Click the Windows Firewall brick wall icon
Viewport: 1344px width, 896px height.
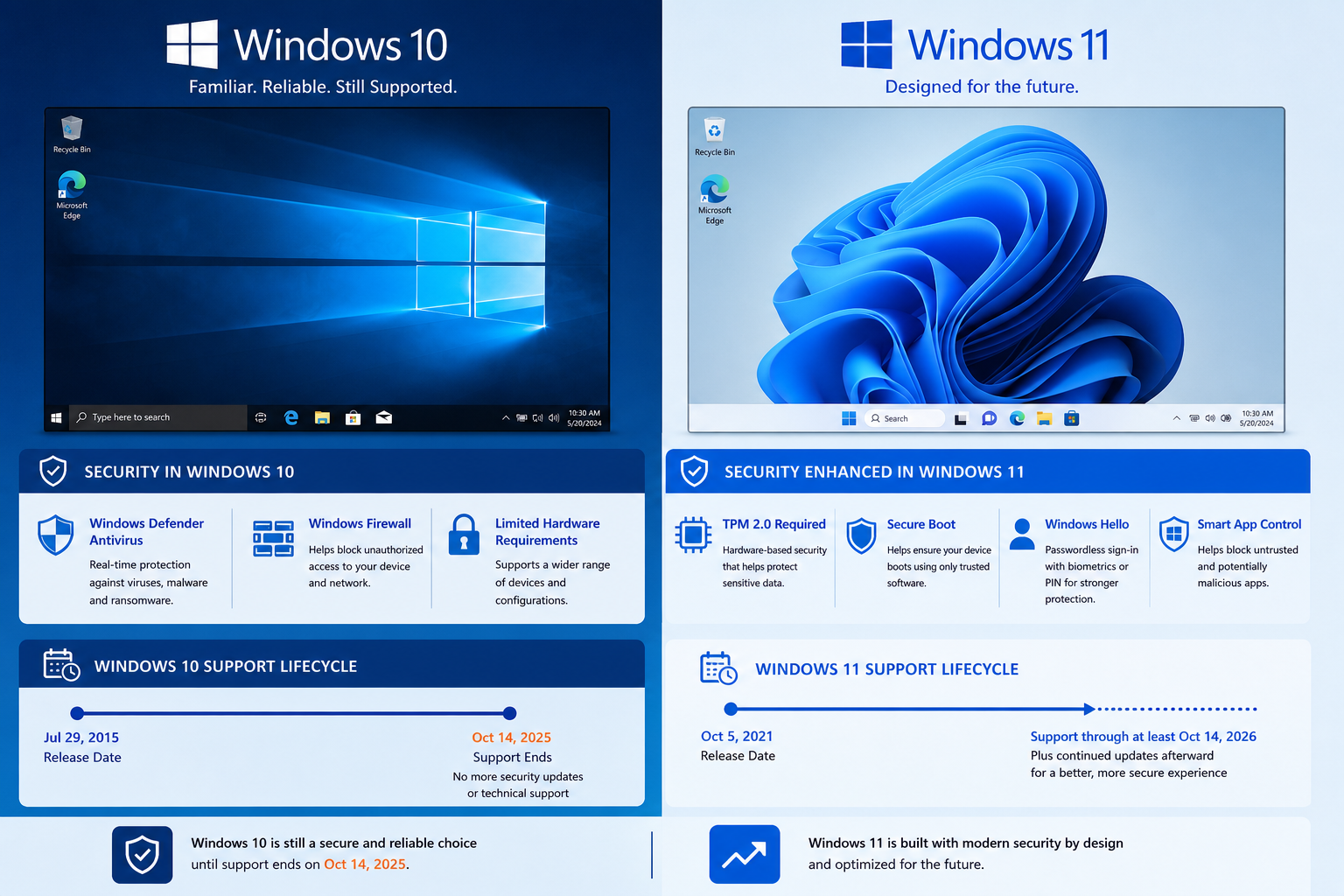point(273,538)
